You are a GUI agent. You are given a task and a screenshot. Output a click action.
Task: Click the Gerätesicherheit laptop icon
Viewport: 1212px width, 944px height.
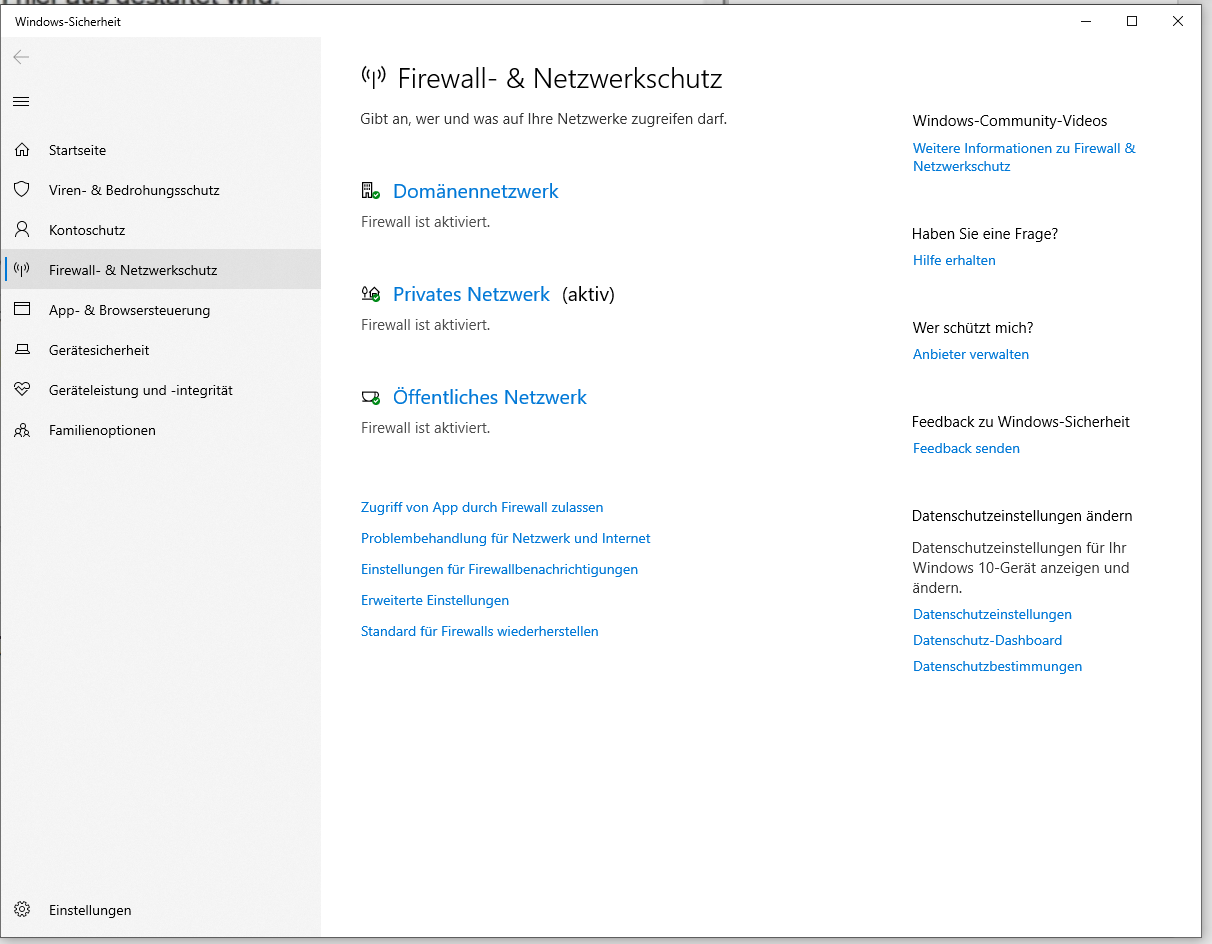click(22, 350)
